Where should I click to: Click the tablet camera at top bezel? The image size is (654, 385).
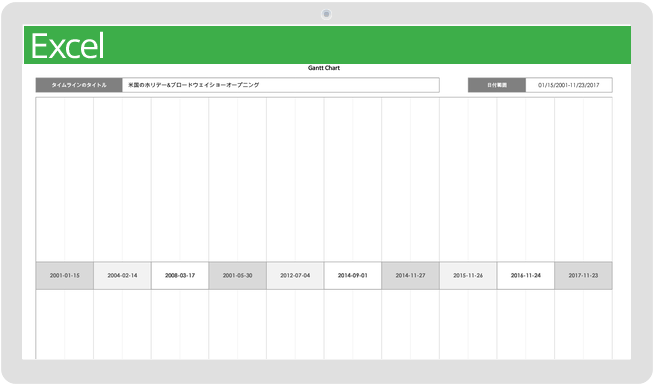tap(326, 14)
